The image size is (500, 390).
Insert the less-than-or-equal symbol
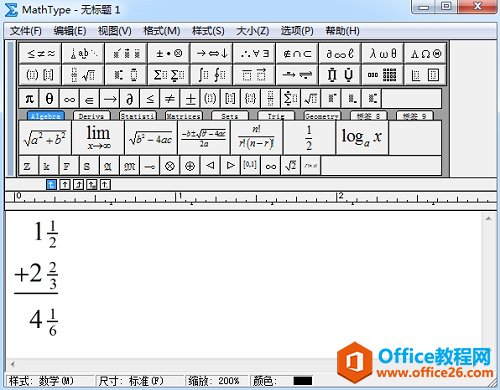coord(150,99)
